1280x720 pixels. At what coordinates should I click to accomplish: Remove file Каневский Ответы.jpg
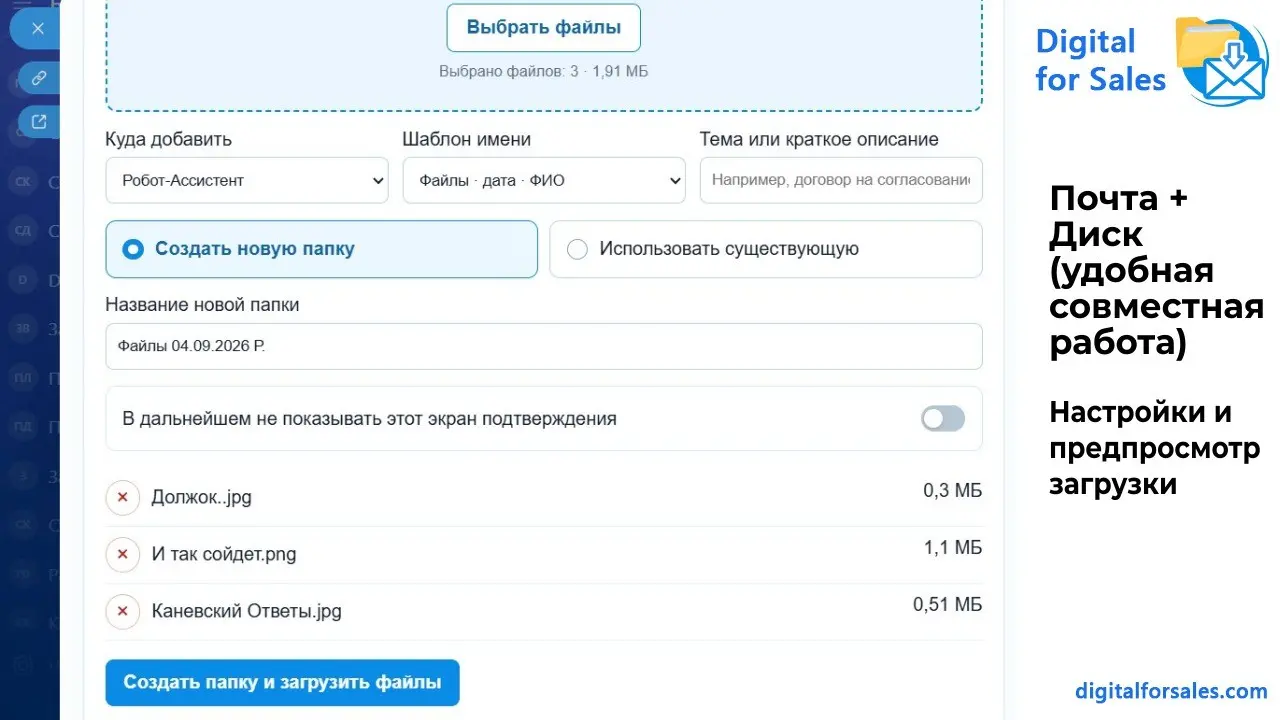pos(123,611)
